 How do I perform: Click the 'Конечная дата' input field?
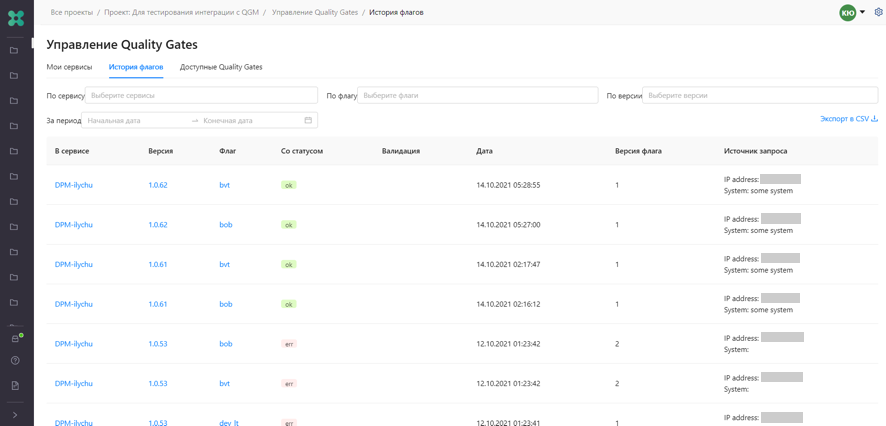[x=250, y=120]
